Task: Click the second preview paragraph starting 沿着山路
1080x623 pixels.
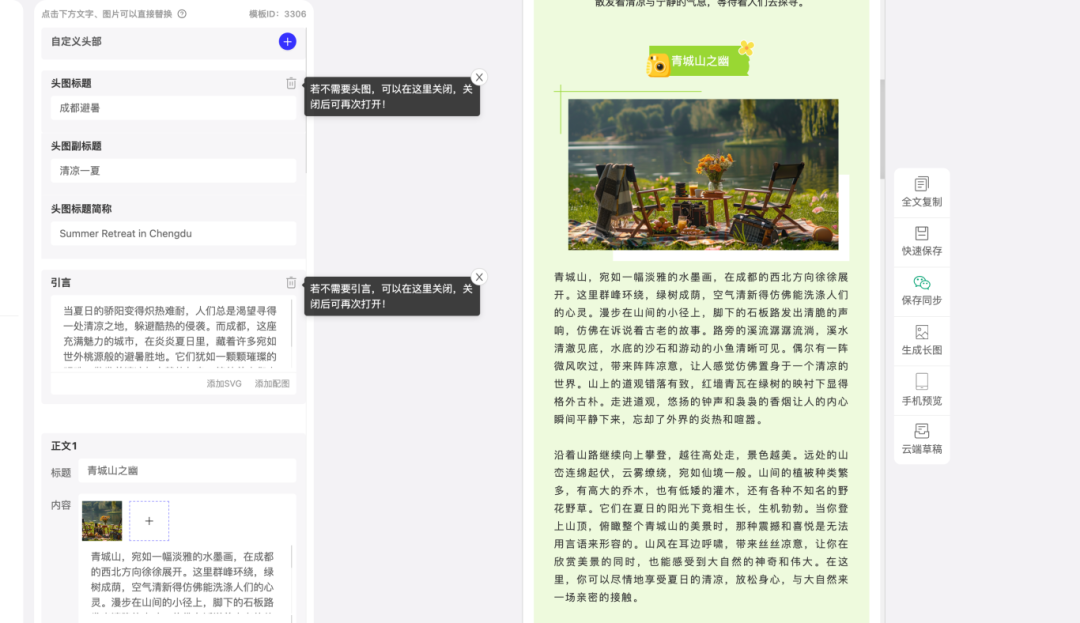Action: [x=701, y=526]
